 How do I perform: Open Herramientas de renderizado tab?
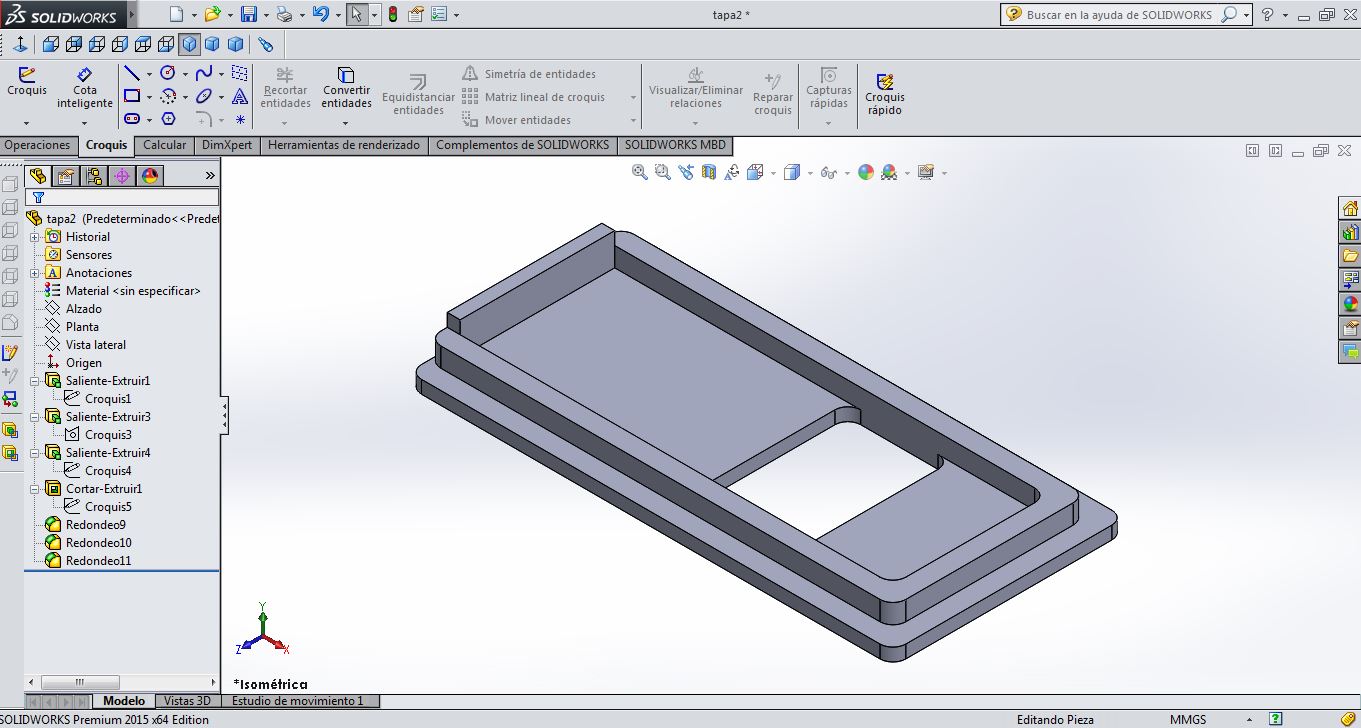click(344, 145)
